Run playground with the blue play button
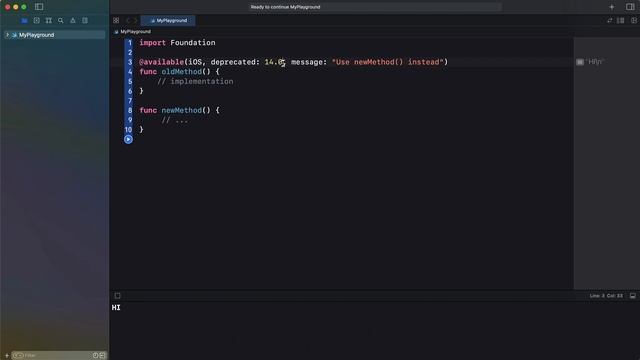This screenshot has height=360, width=640. pyautogui.click(x=128, y=140)
